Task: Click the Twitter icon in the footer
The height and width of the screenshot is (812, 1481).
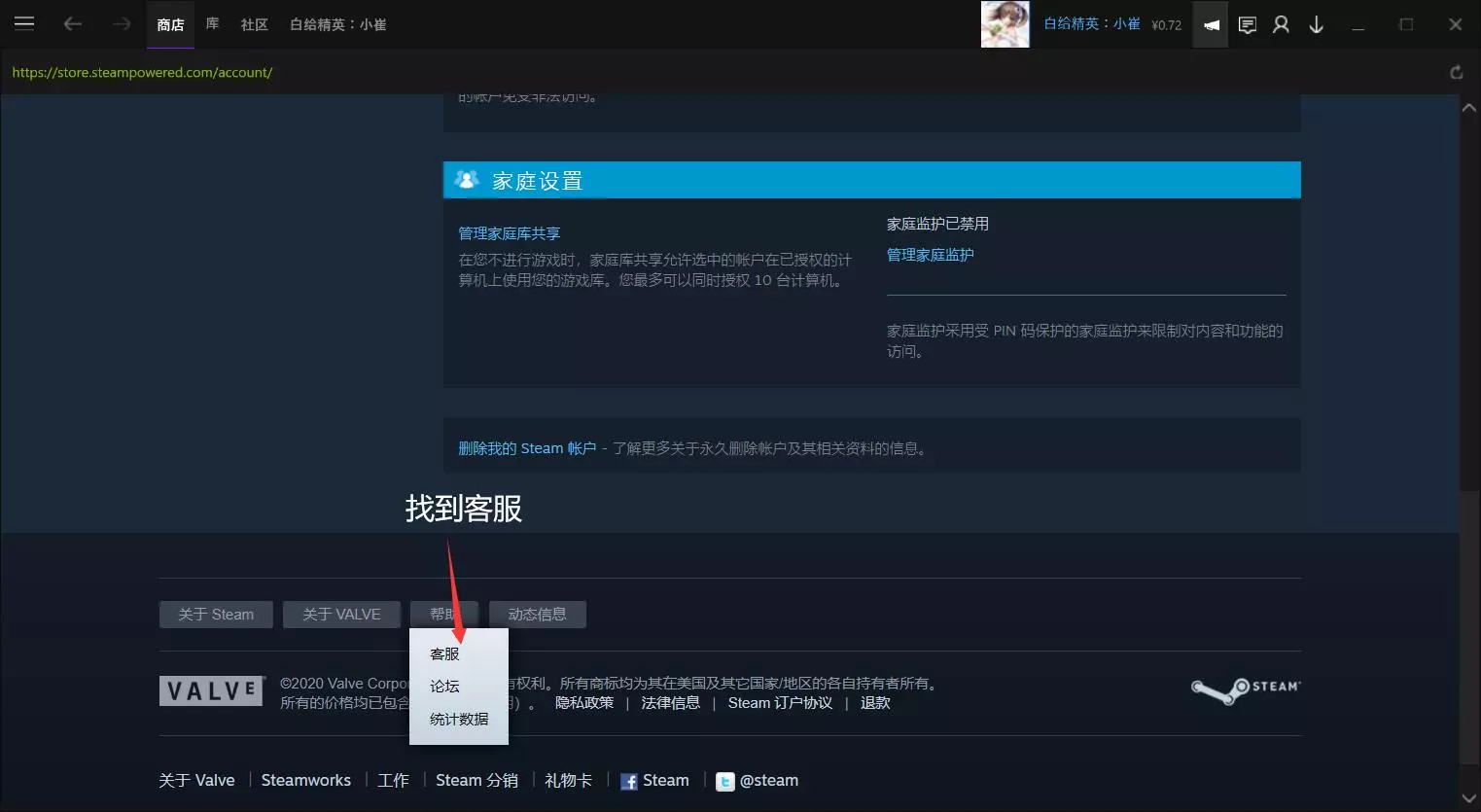Action: [x=725, y=781]
